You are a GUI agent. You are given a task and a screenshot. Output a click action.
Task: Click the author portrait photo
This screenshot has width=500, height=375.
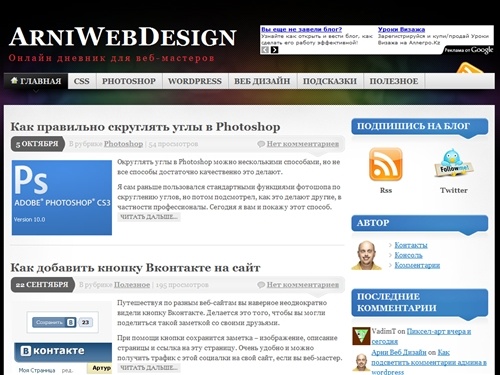(366, 255)
